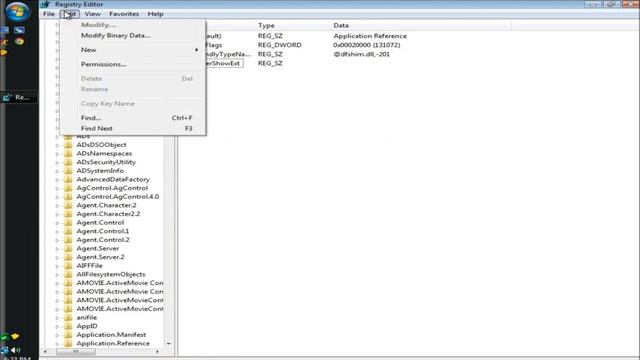Expand the Agent.Server tree node arrow
This screenshot has width=640, height=360.
(57, 249)
